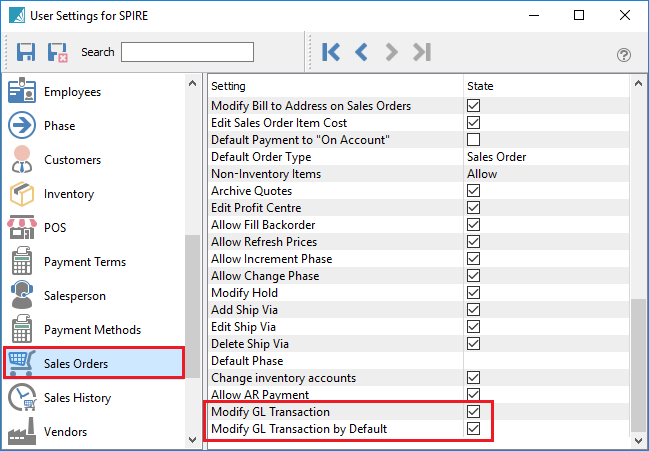Enable Default Payment to "On Account" checkbox

(474, 139)
